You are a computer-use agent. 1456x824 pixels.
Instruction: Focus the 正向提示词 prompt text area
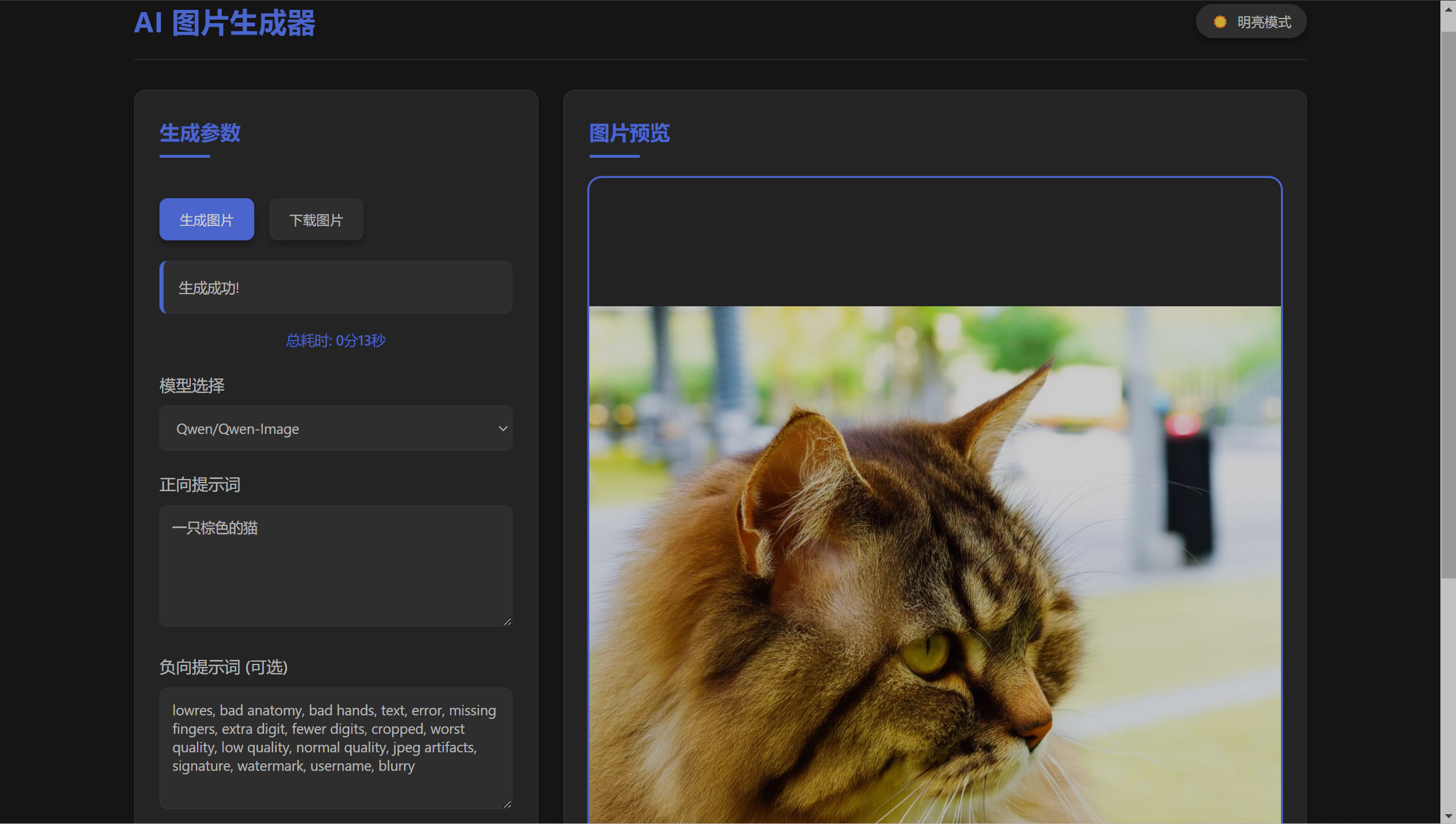[336, 566]
